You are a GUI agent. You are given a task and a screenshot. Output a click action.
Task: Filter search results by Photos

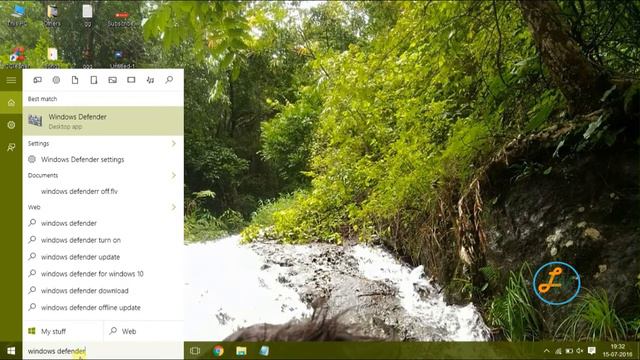113,80
